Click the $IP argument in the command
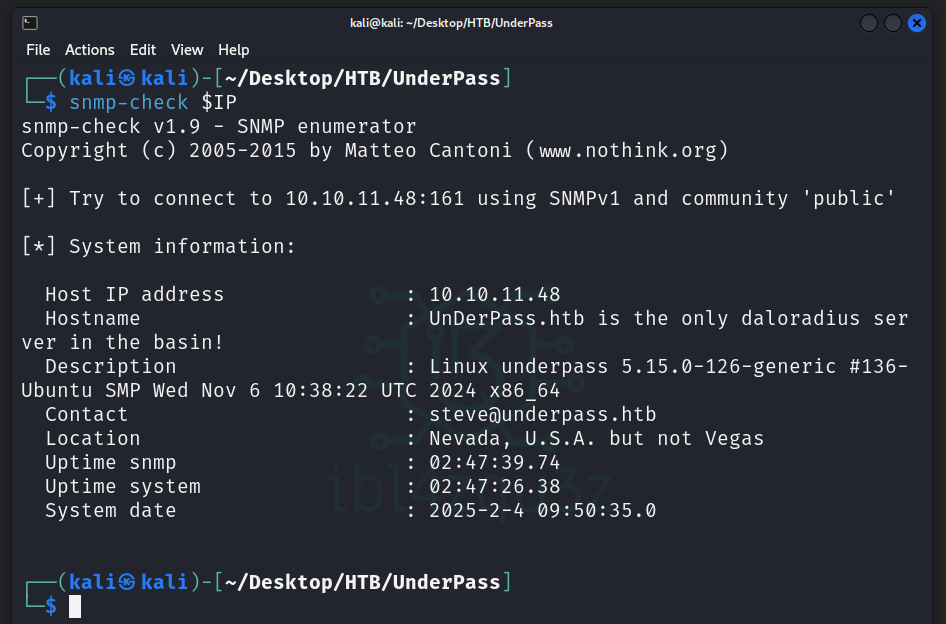Image resolution: width=946 pixels, height=624 pixels. point(219,102)
